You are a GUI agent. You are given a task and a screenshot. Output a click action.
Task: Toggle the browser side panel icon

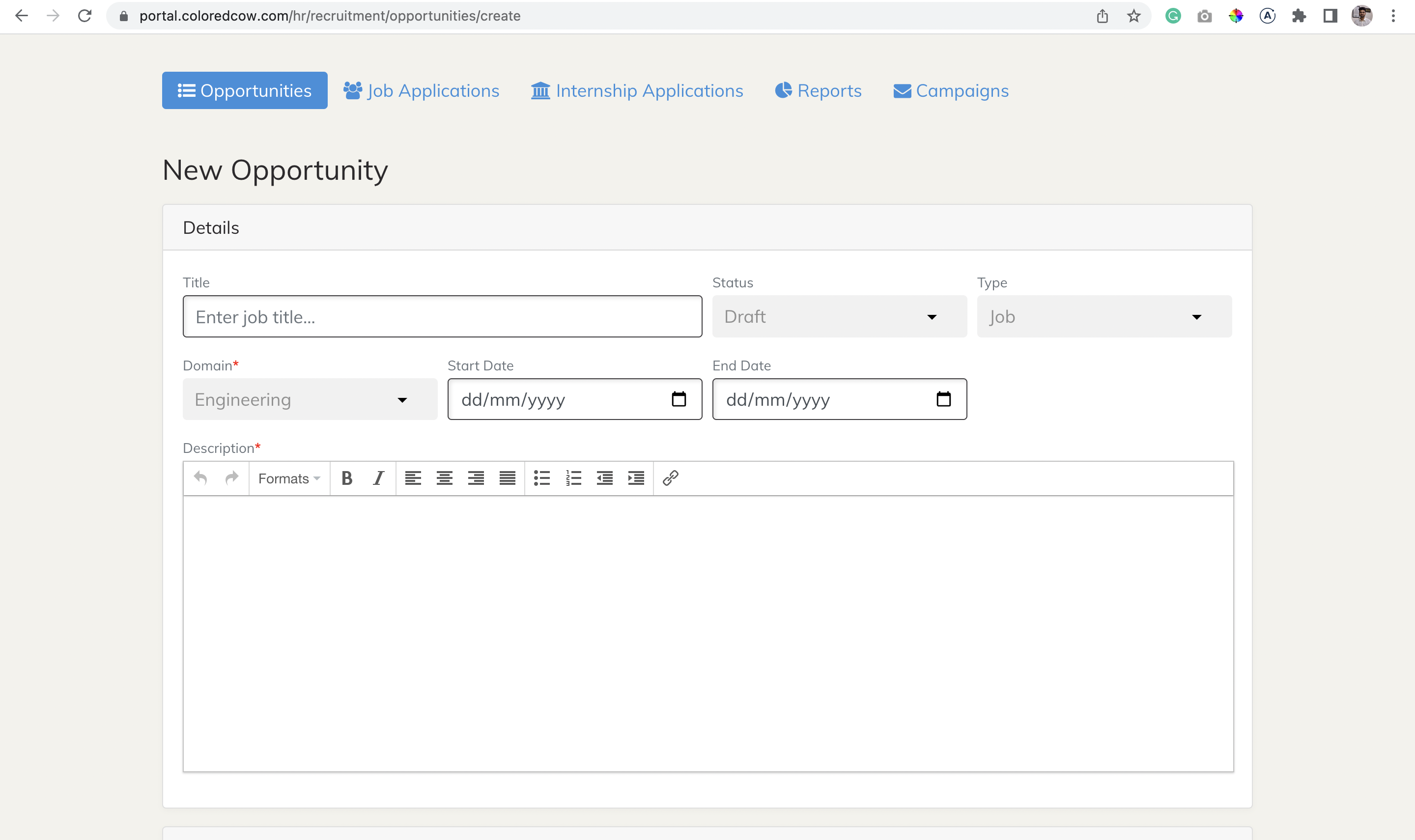coord(1330,16)
